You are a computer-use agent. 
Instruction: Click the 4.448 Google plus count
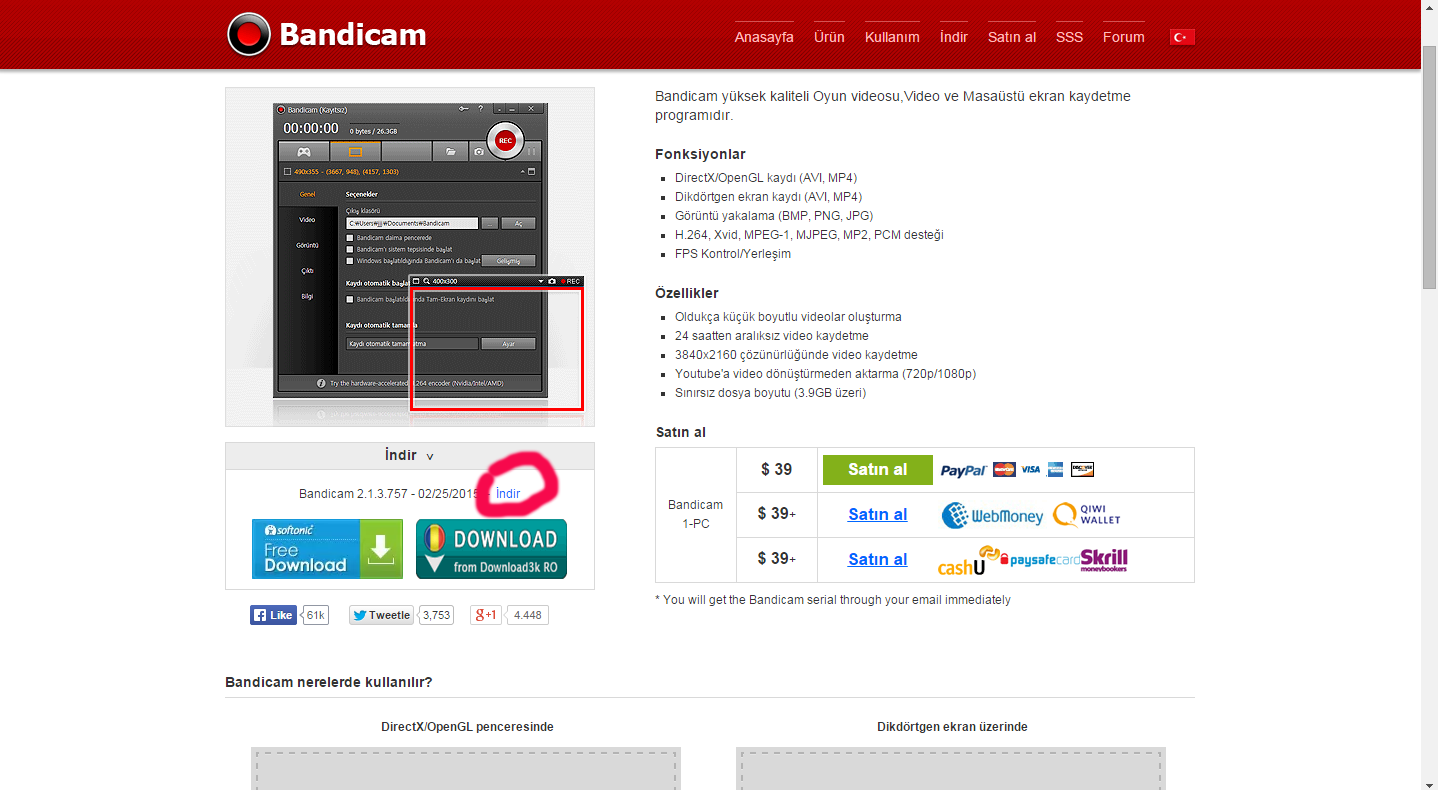[x=527, y=615]
